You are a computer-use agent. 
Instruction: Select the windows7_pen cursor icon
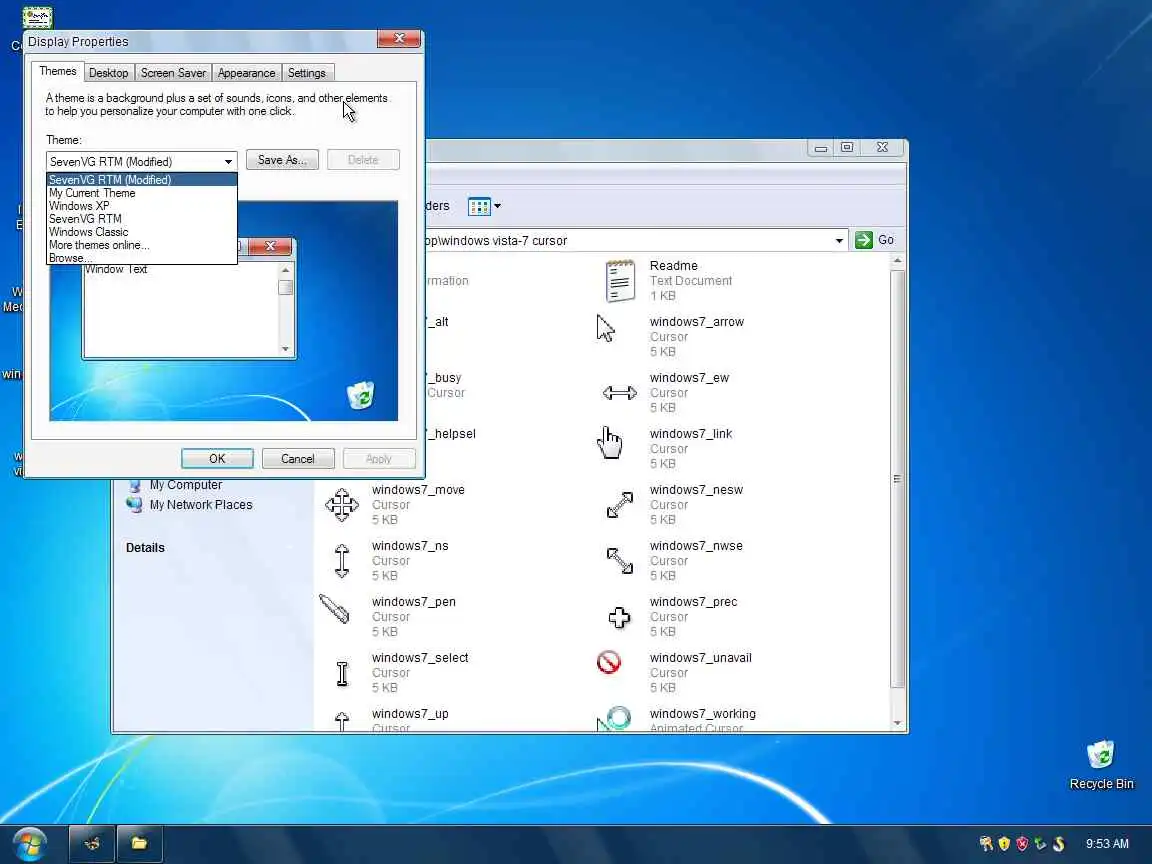point(334,609)
